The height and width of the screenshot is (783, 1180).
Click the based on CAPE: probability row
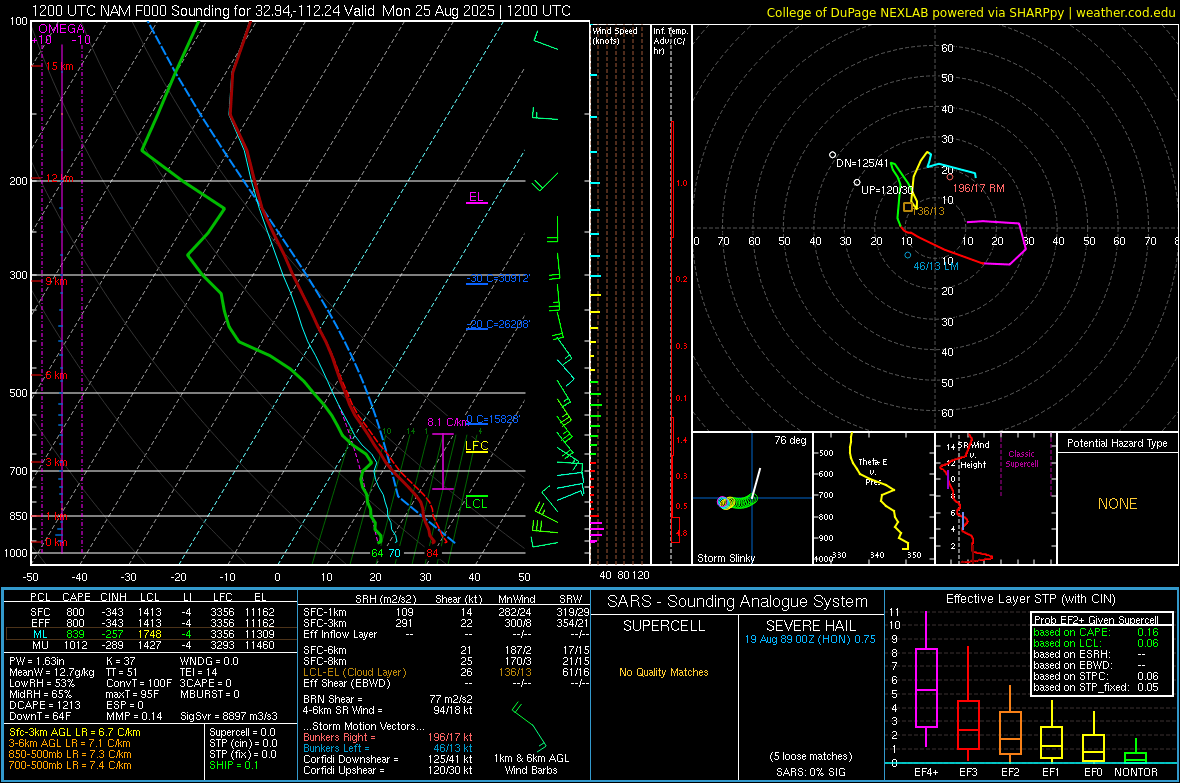(x=1096, y=632)
